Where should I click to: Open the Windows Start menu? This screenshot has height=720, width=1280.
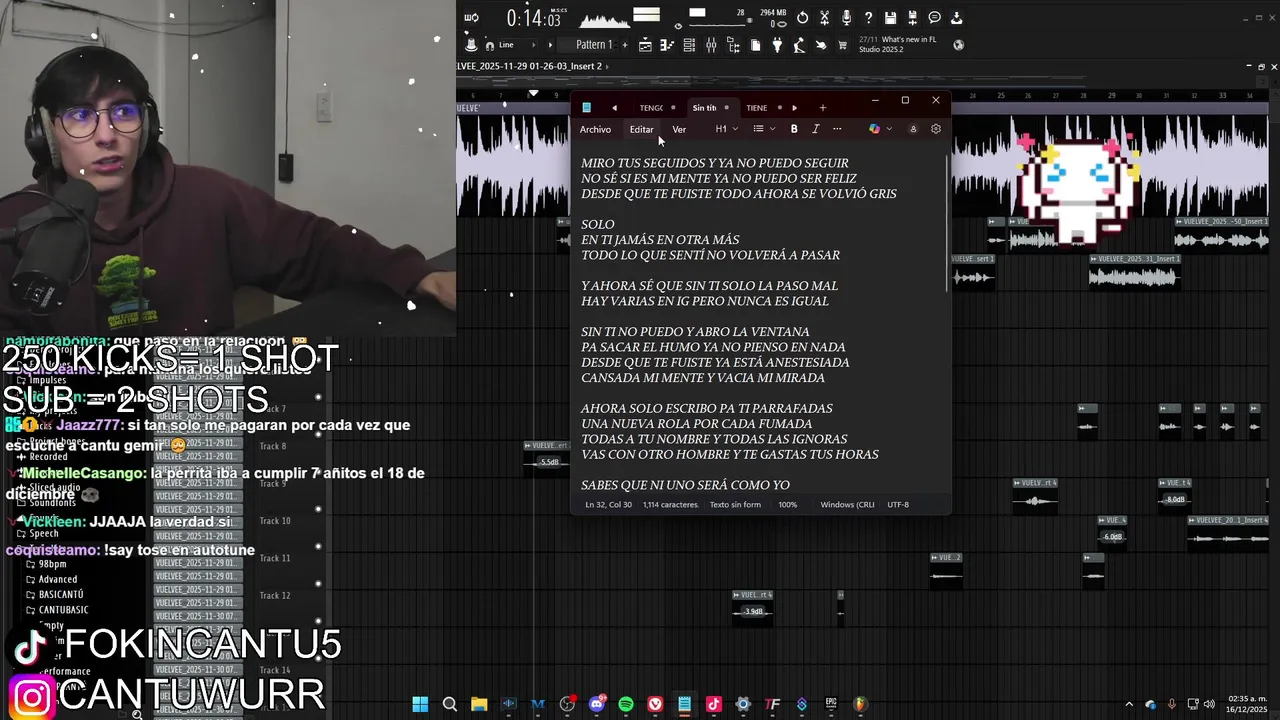420,704
